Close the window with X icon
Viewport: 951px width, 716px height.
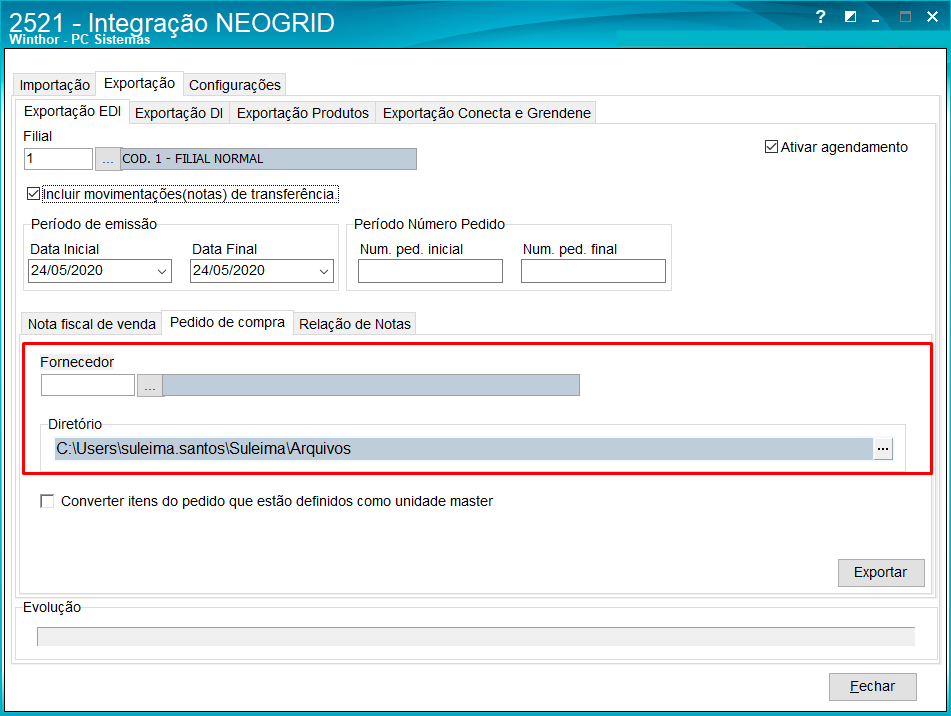933,17
